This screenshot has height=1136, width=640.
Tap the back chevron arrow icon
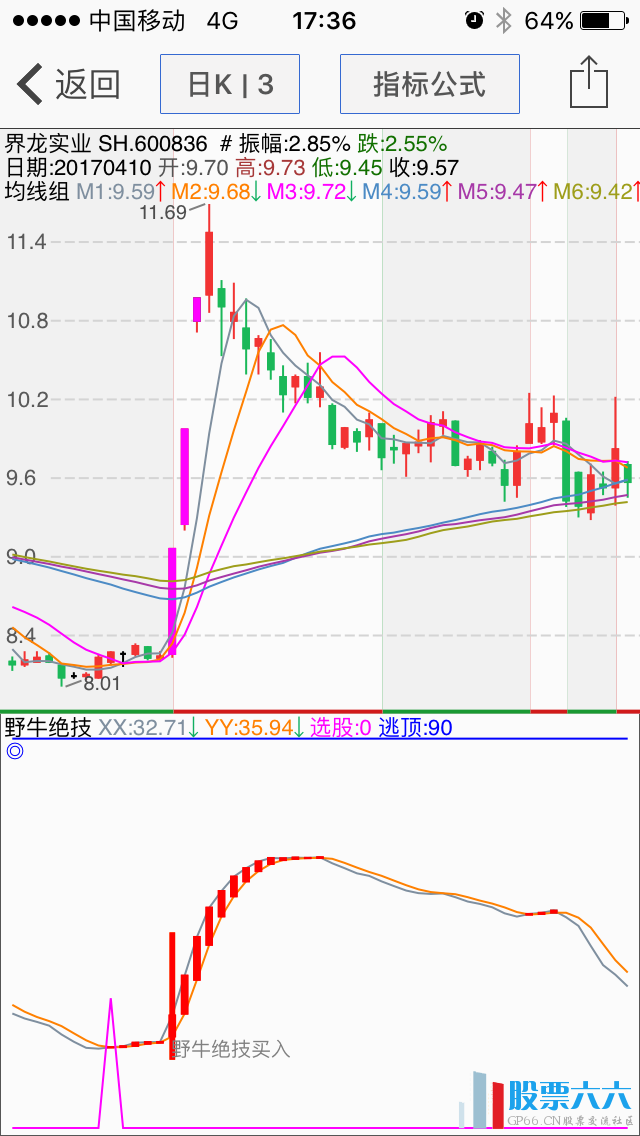(x=30, y=84)
